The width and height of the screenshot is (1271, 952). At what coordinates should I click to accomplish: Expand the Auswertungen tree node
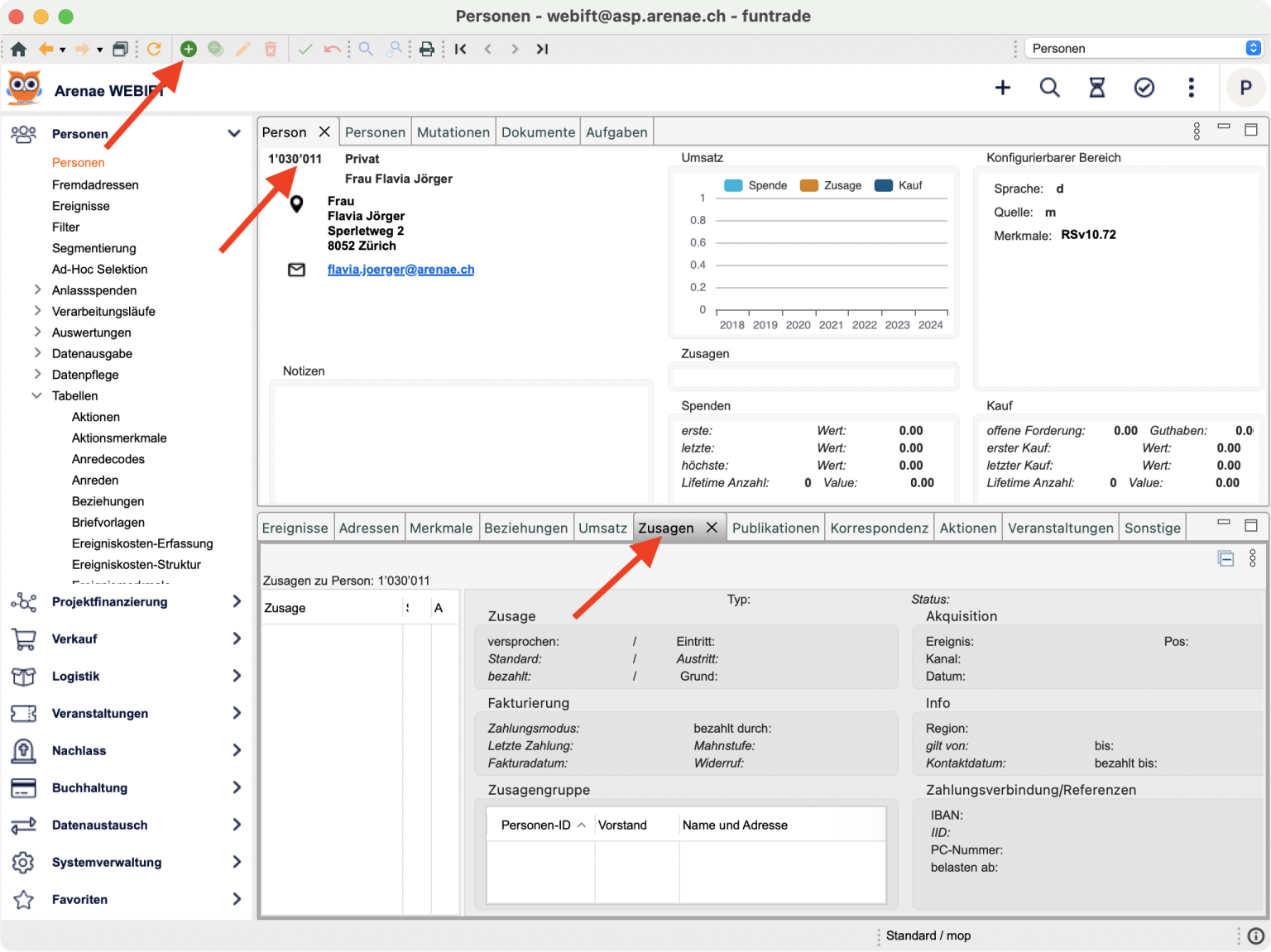pyautogui.click(x=37, y=332)
